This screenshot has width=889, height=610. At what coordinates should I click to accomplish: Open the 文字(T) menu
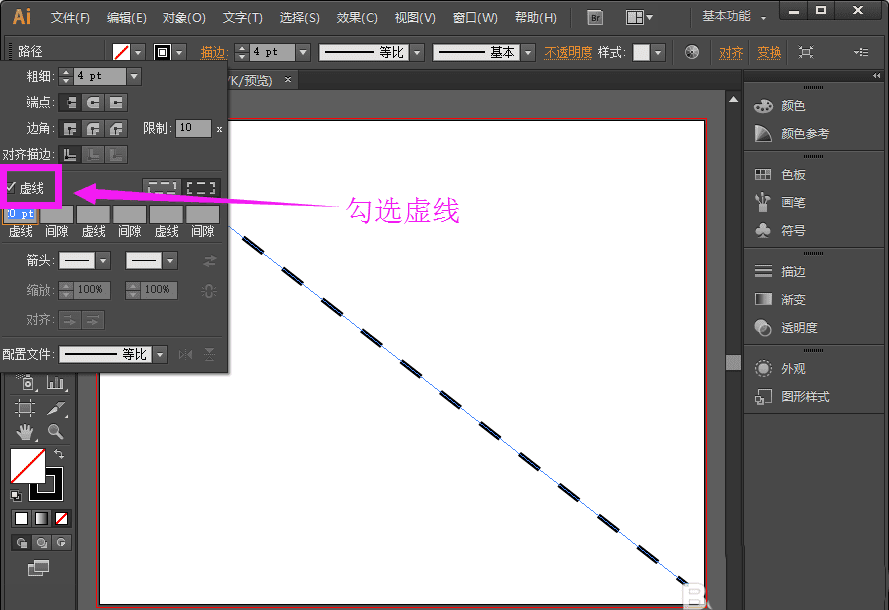point(243,18)
